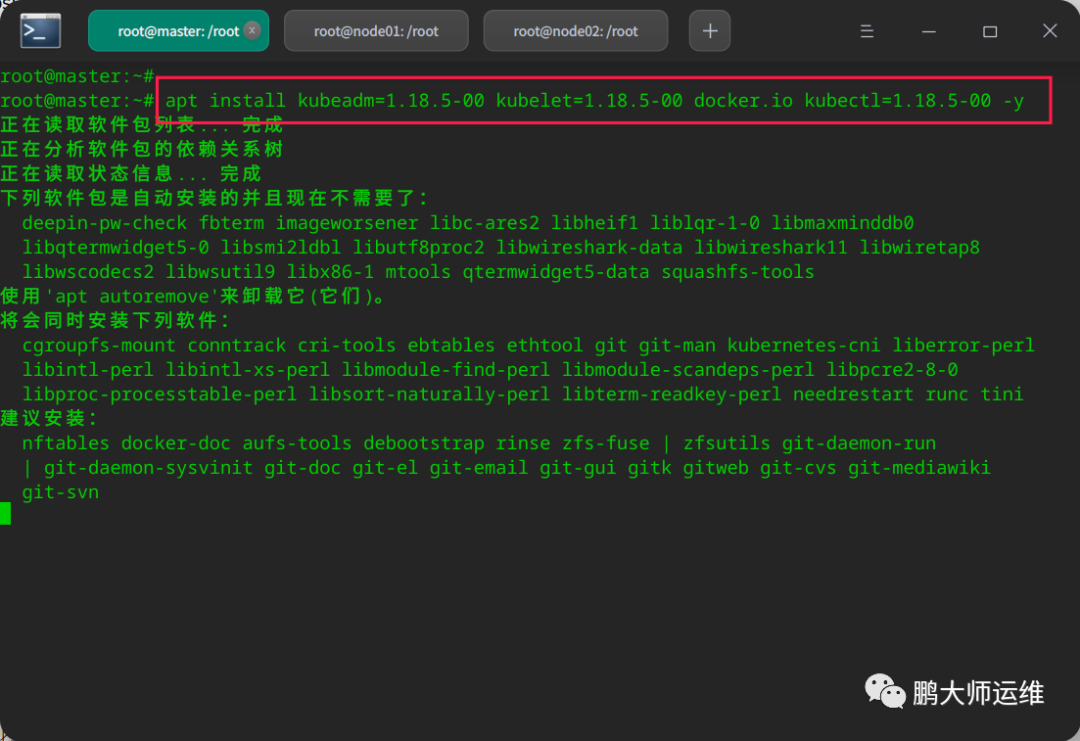Click the 'needrestart' package name

click(x=853, y=394)
